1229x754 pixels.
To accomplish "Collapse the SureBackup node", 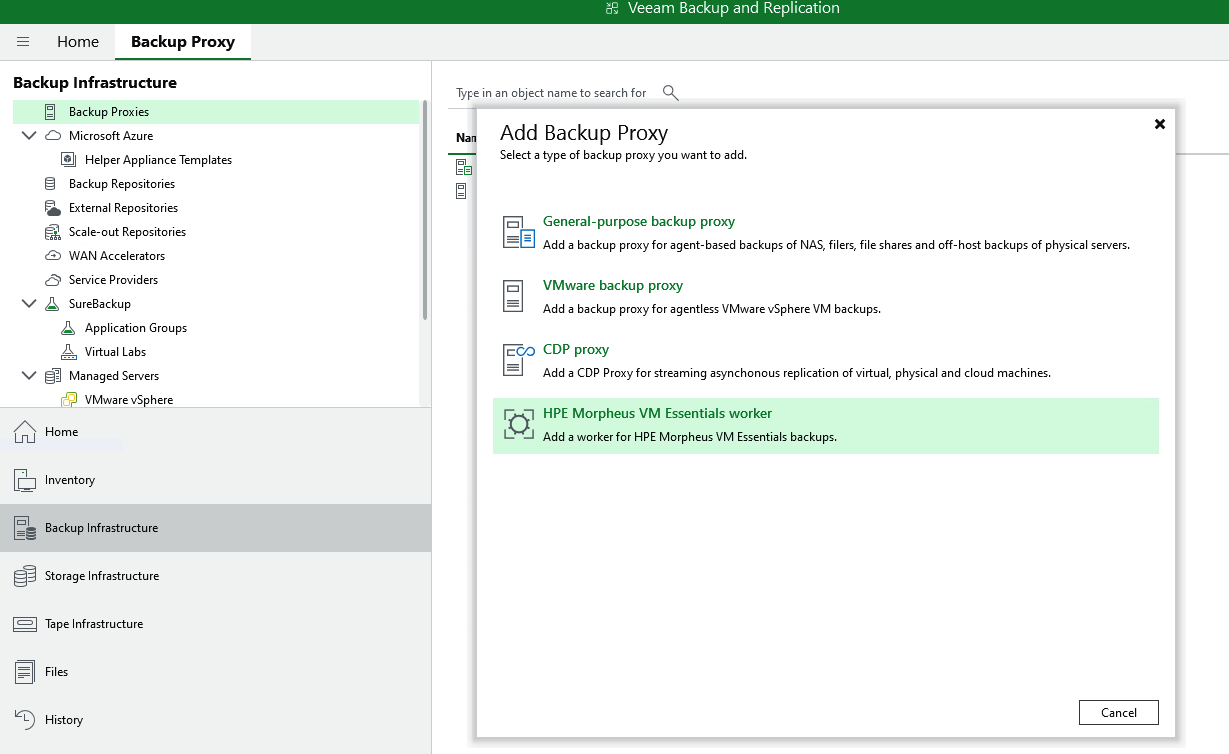I will tap(29, 304).
